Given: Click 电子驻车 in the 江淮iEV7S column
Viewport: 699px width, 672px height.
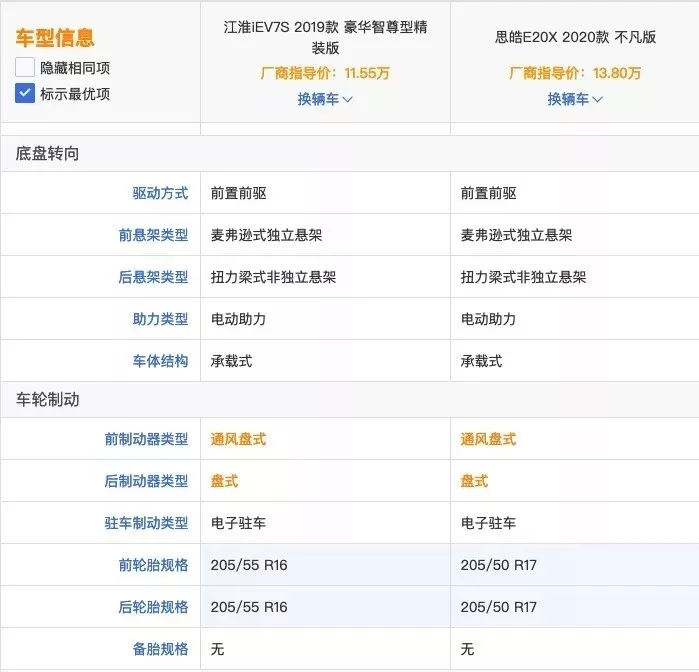Looking at the screenshot, I should [238, 523].
